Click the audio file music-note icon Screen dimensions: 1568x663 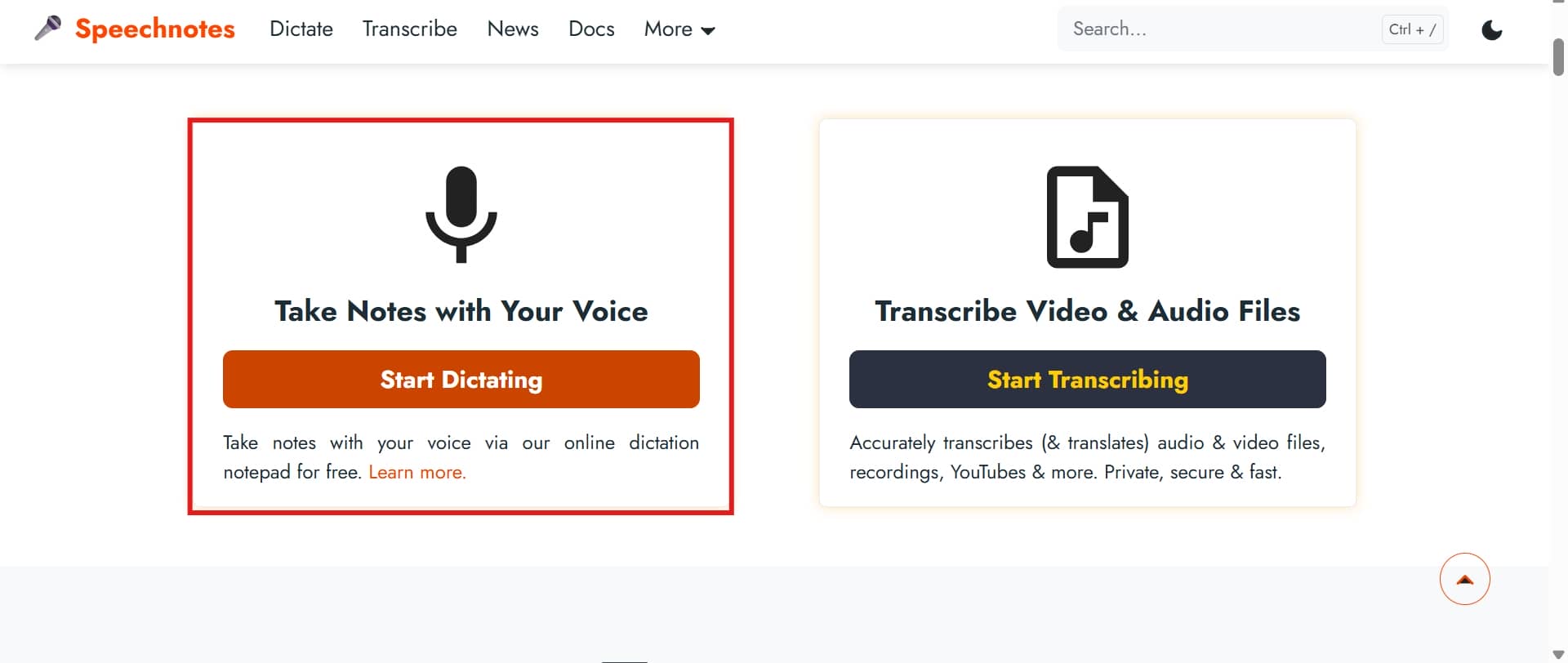coord(1088,217)
